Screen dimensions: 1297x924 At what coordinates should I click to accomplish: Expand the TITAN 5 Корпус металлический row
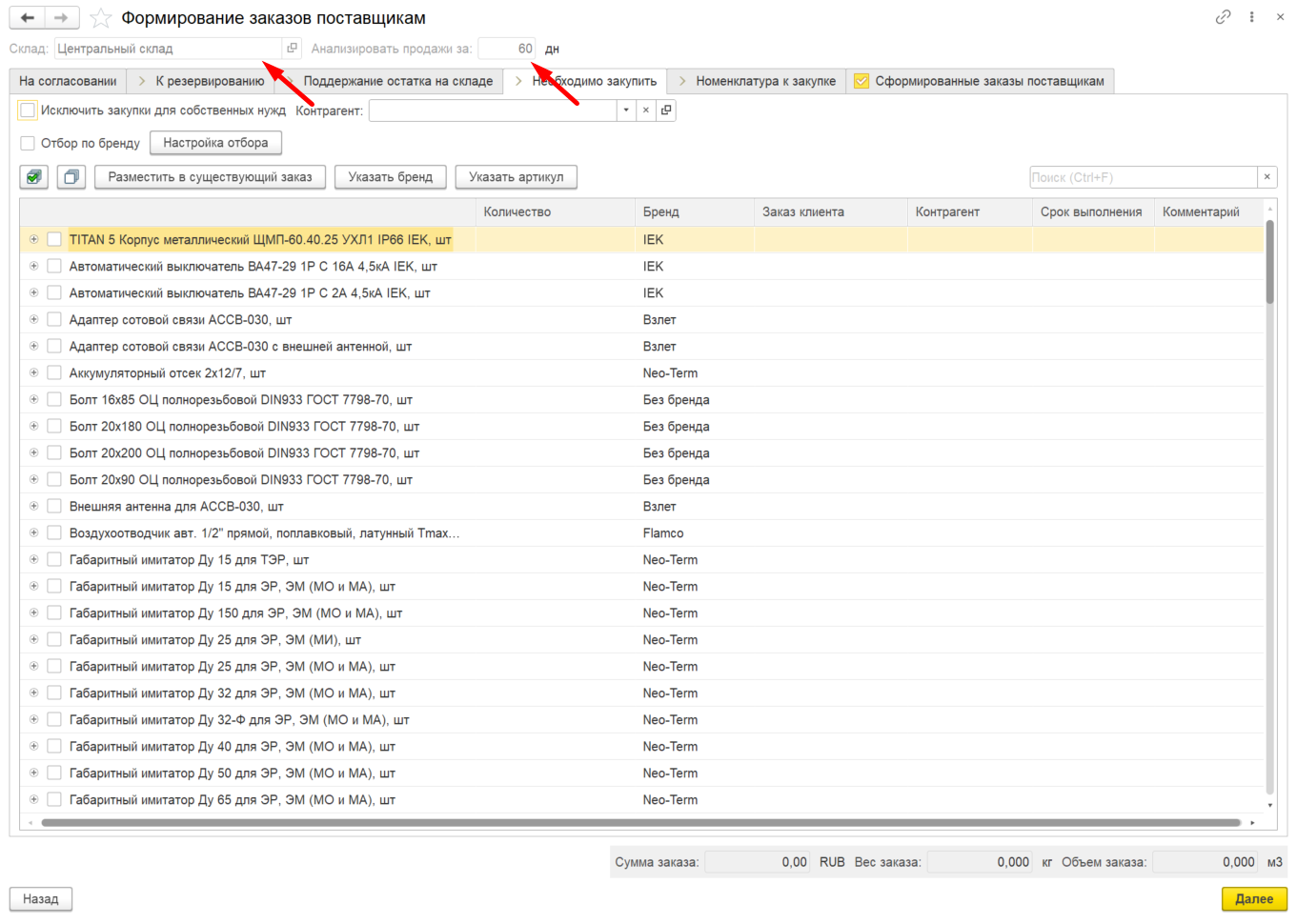[33, 240]
